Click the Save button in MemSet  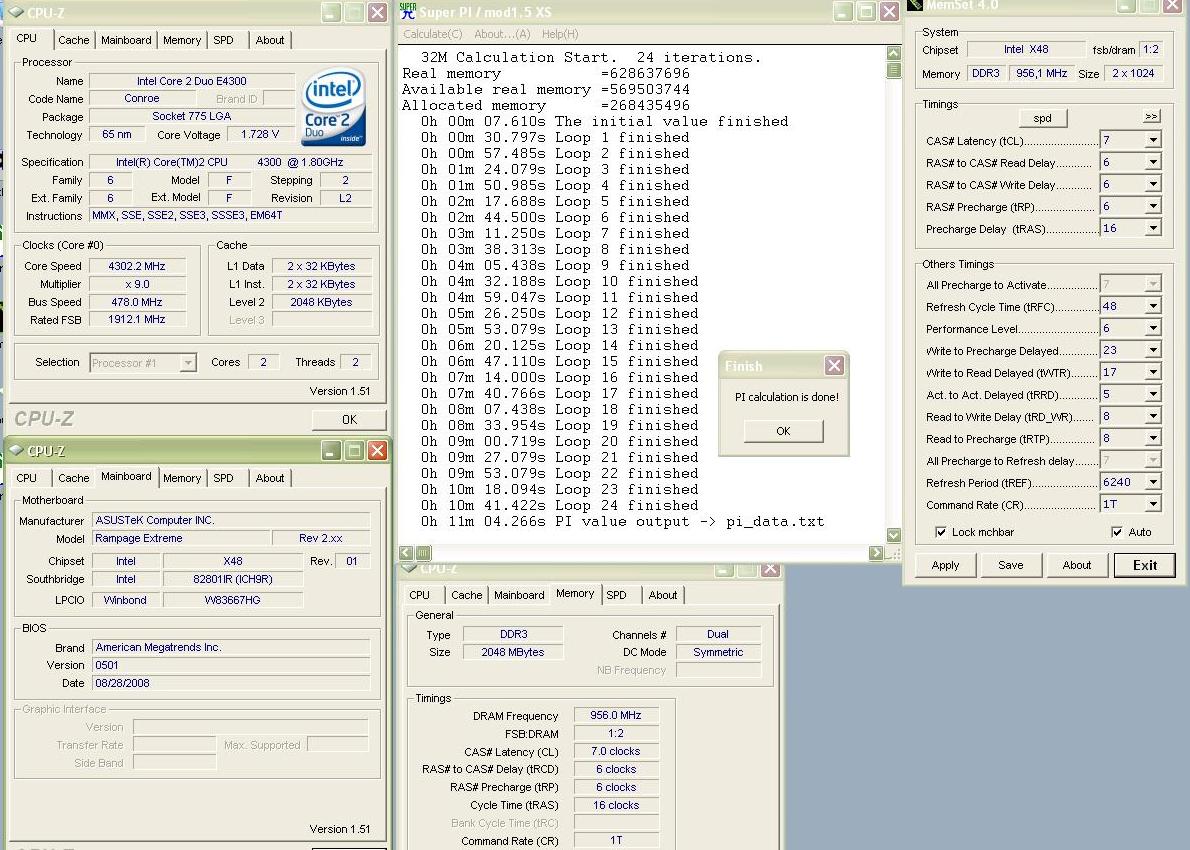[1010, 565]
